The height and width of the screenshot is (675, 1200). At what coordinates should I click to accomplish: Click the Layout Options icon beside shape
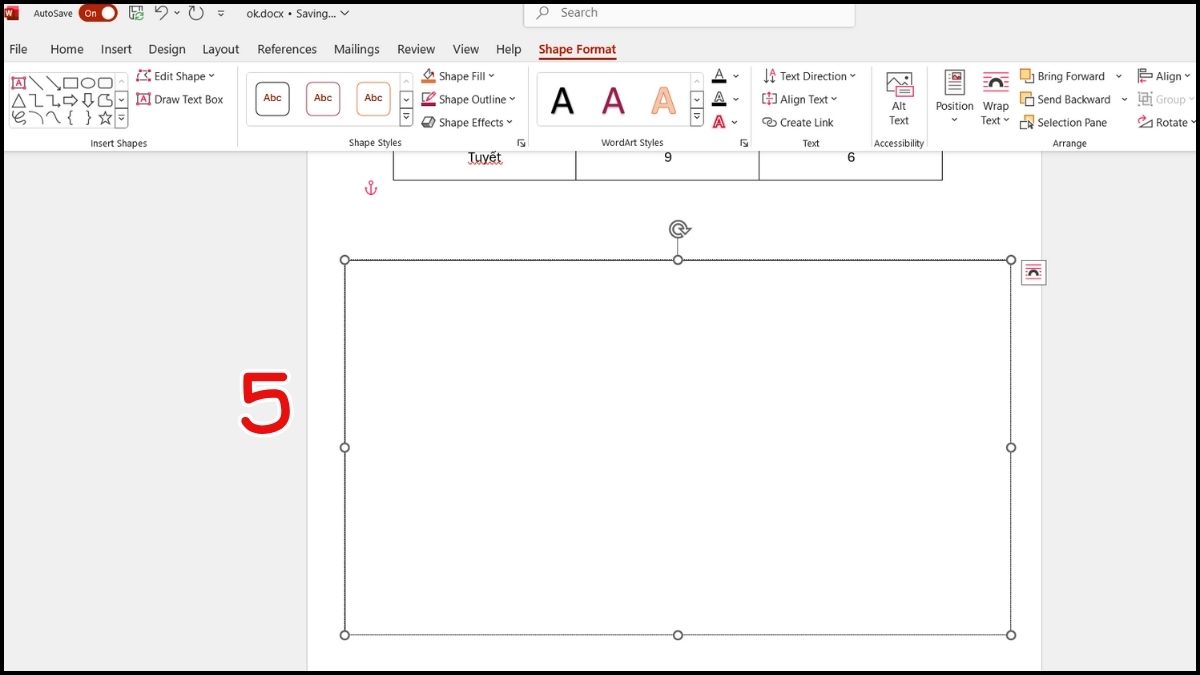(x=1033, y=273)
